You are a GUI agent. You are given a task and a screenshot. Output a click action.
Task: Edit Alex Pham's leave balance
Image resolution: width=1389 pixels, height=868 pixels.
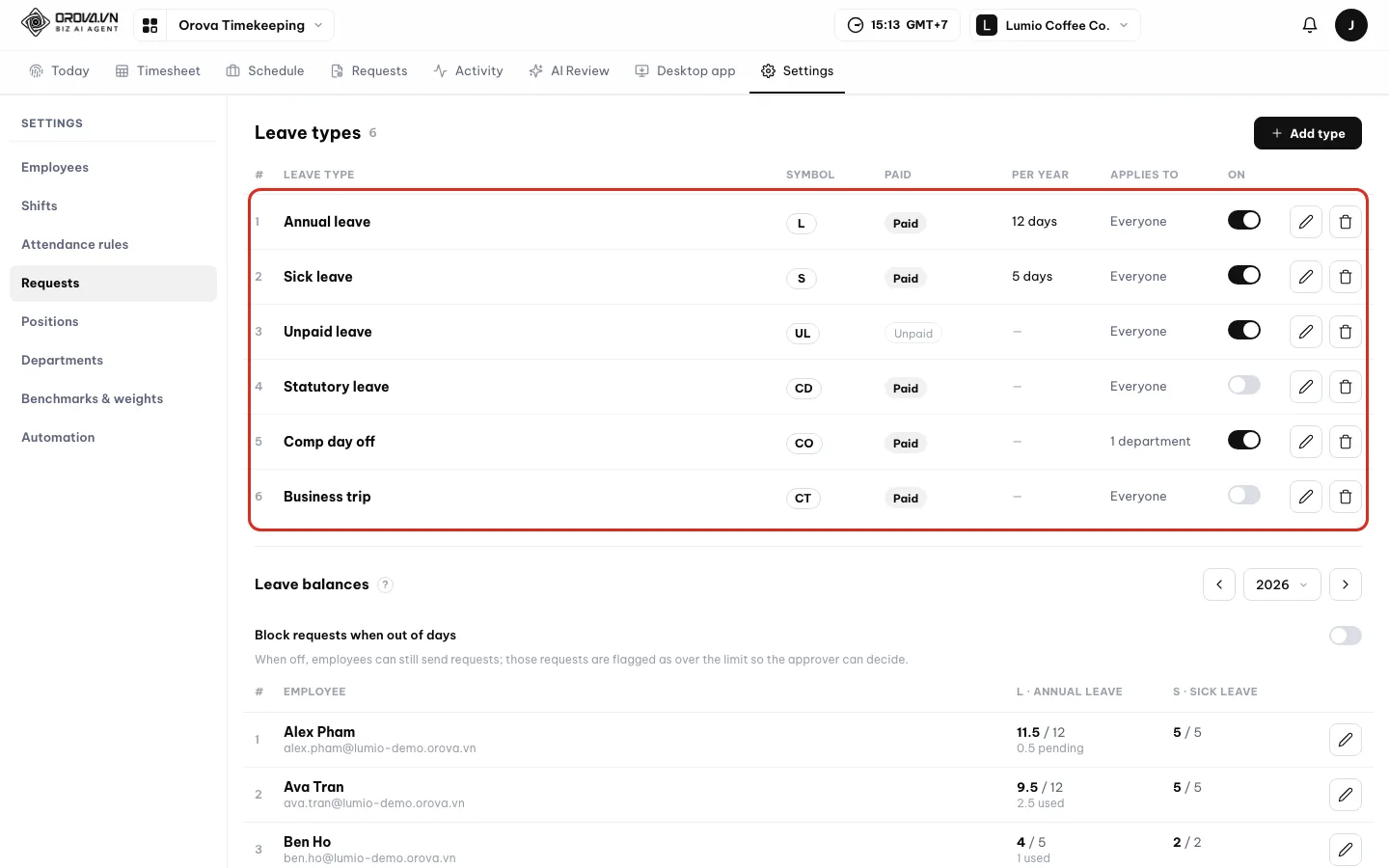1346,740
